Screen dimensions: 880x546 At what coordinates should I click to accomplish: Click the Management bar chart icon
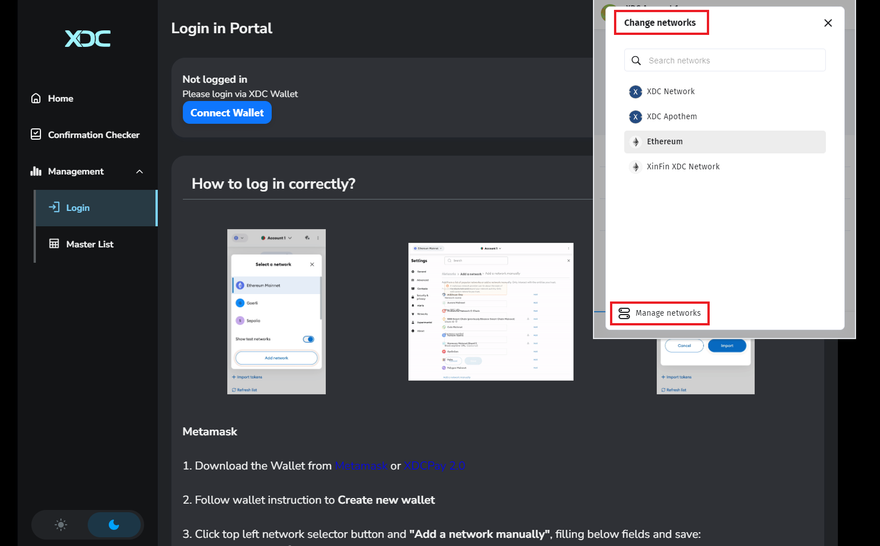(x=36, y=172)
